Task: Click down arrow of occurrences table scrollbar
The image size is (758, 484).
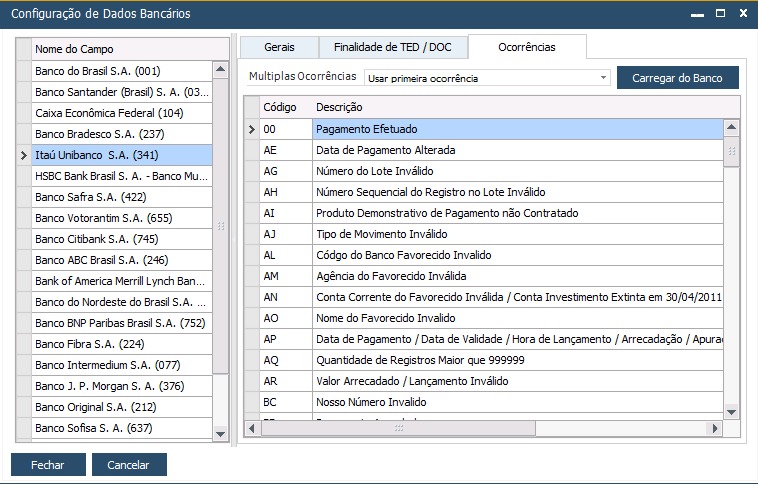Action: [x=731, y=412]
